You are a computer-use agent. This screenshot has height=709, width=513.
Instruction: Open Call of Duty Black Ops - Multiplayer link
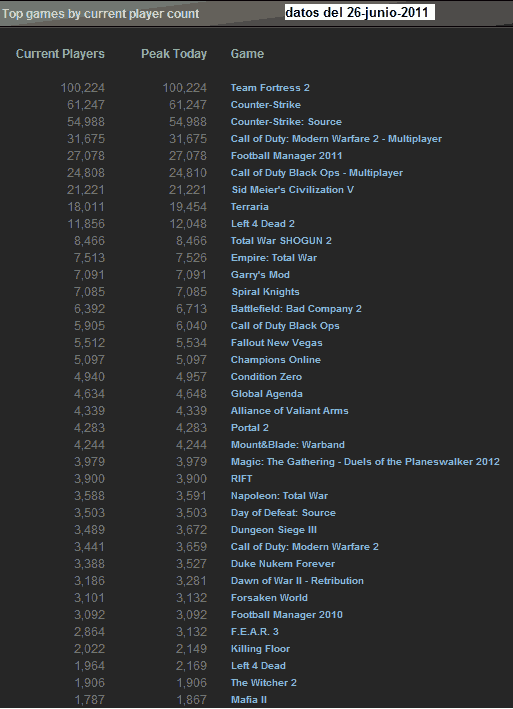coord(317,173)
